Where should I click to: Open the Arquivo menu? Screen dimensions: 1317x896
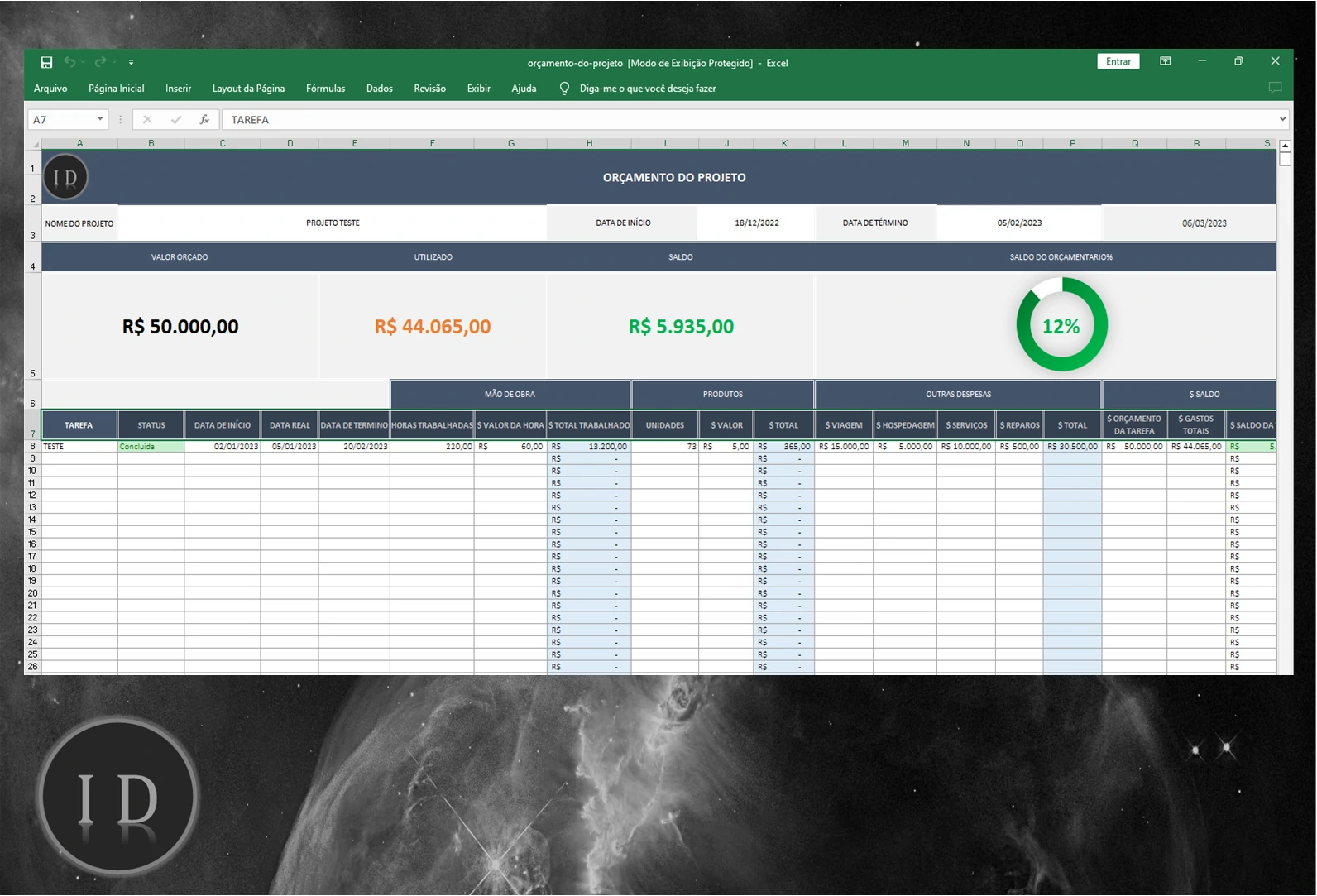[50, 89]
